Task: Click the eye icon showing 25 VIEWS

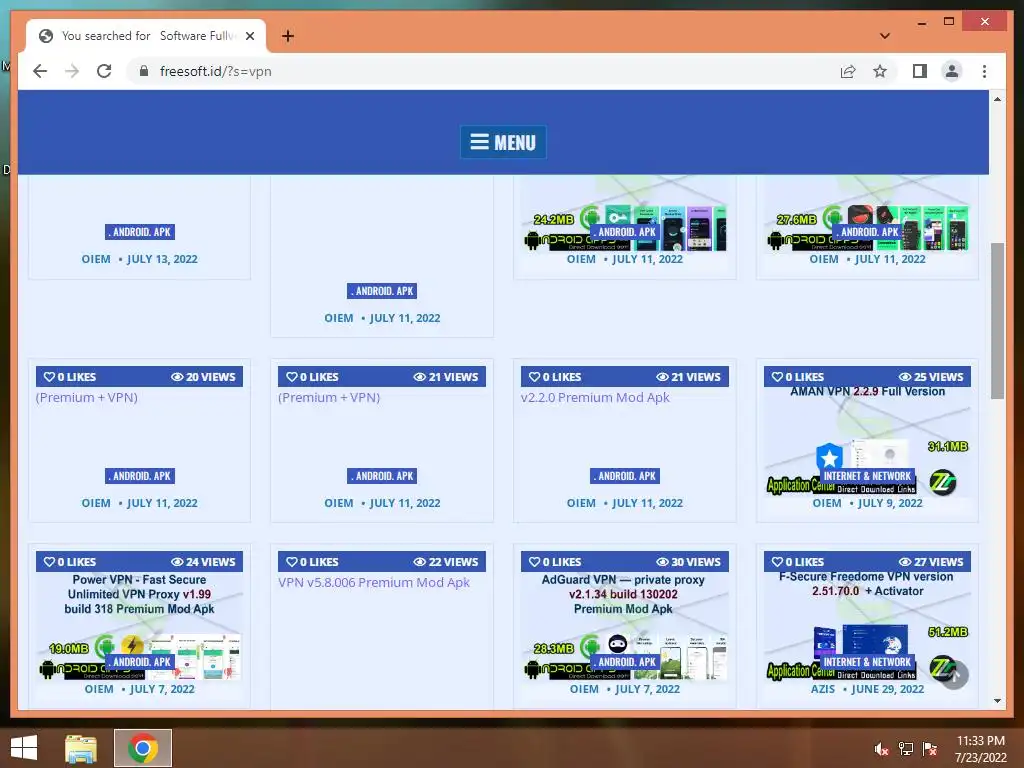Action: [905, 377]
